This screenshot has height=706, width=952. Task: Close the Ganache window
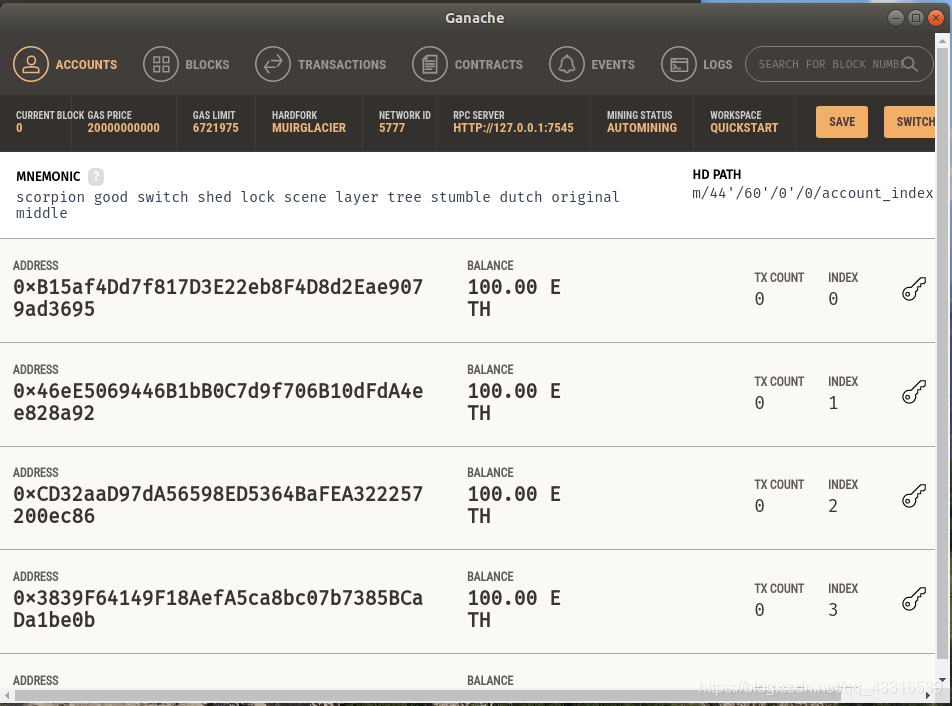(x=936, y=18)
